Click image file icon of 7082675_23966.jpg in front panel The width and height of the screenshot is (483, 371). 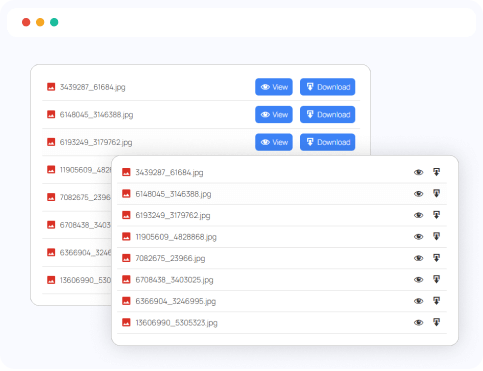coord(126,258)
